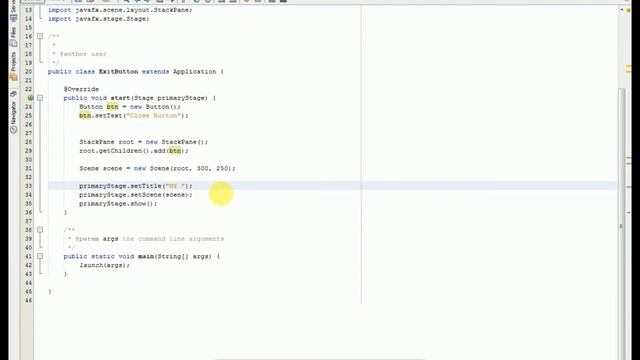Click line number 46 in the gutter
The height and width of the screenshot is (360, 640).
tap(29, 300)
